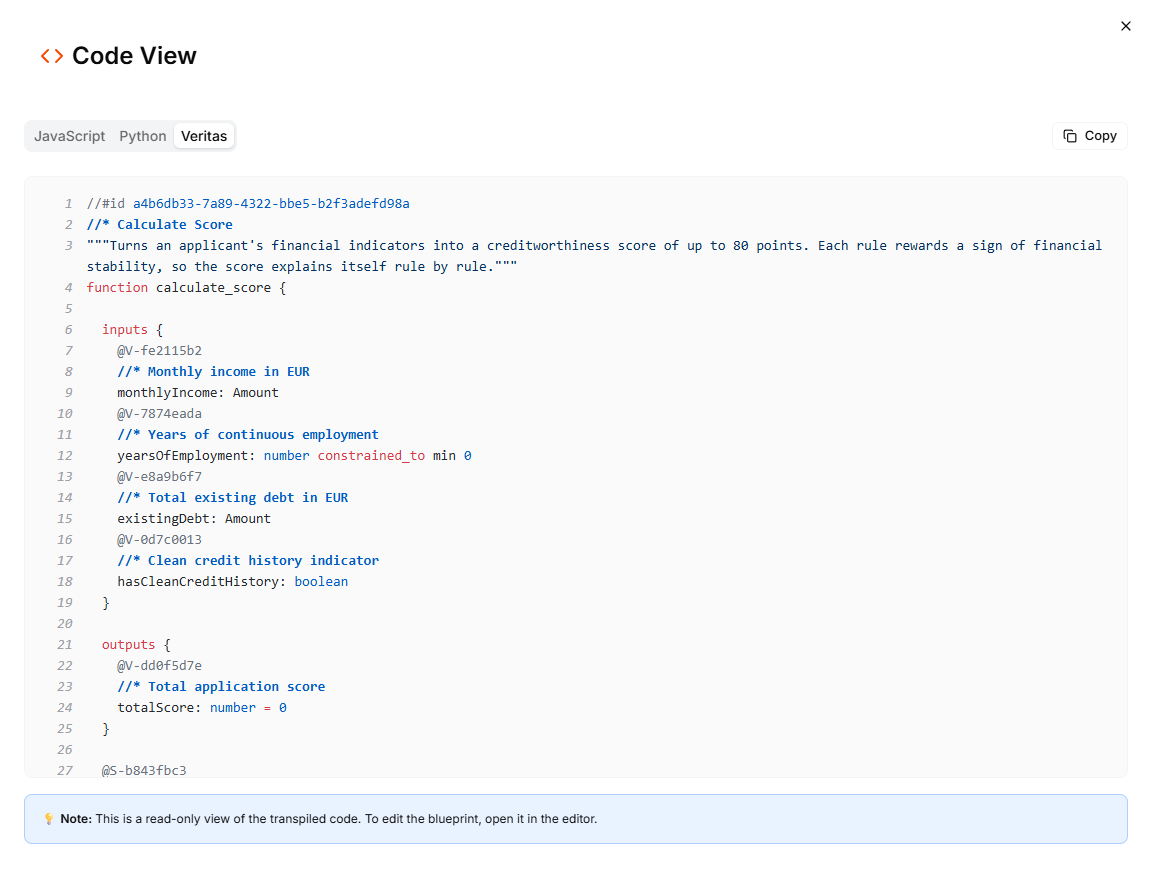Image resolution: width=1152 pixels, height=884 pixels.
Task: Click the 'inputs {' keyword line
Action: pos(132,329)
